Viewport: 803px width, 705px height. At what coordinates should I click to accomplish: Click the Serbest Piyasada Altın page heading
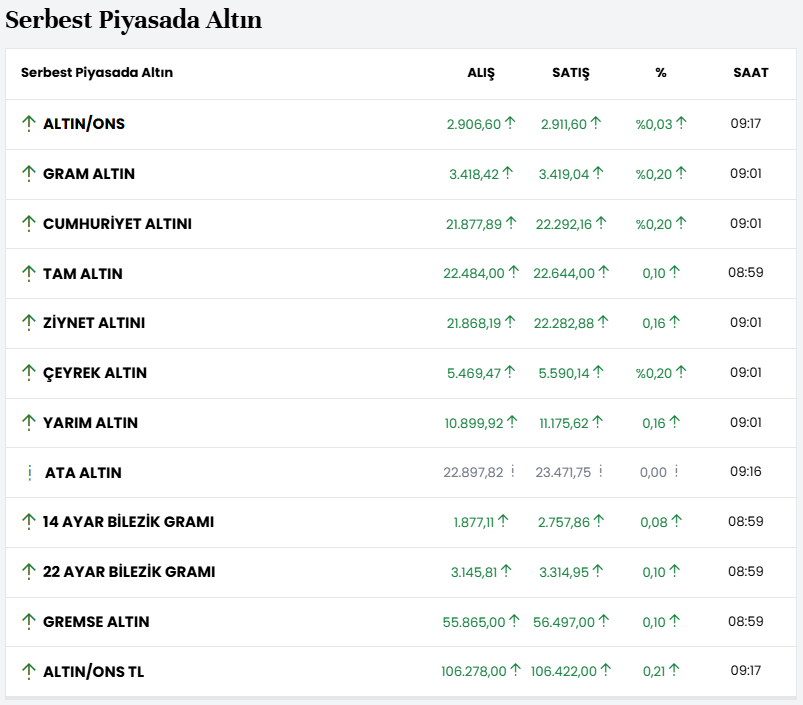[134, 20]
